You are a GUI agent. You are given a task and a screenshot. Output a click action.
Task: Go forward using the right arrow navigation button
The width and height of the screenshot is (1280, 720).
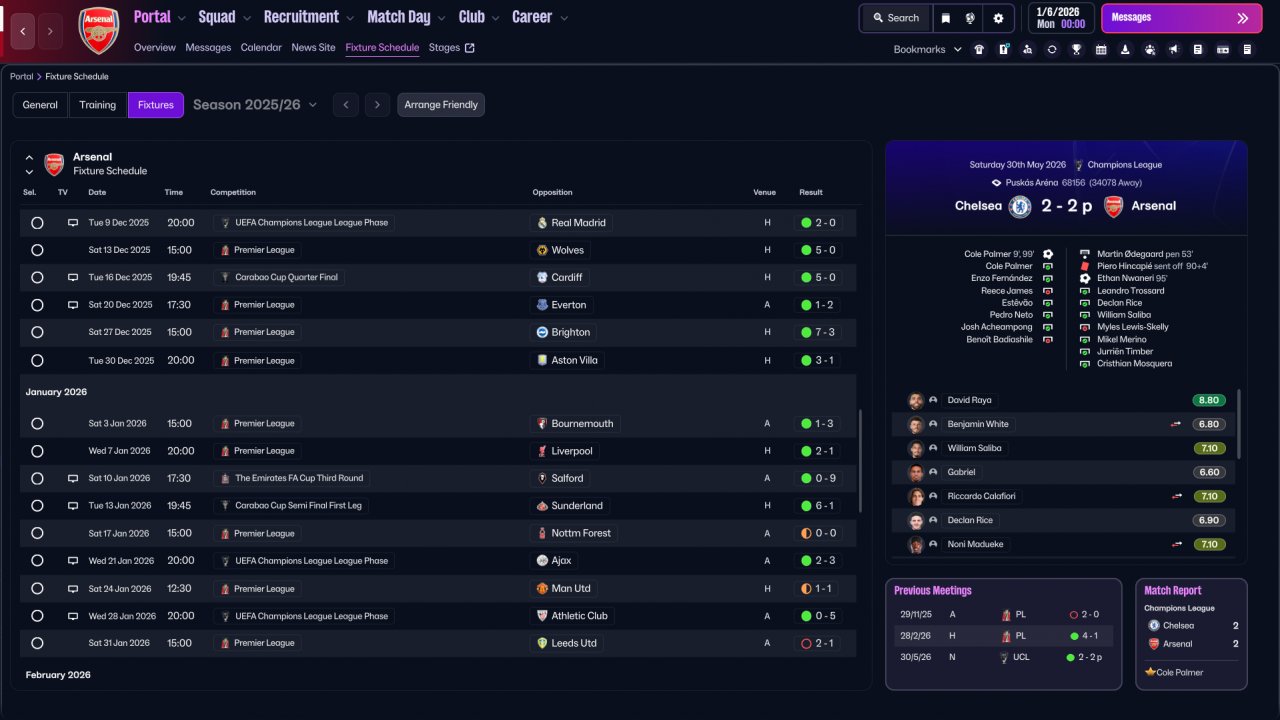(x=51, y=31)
